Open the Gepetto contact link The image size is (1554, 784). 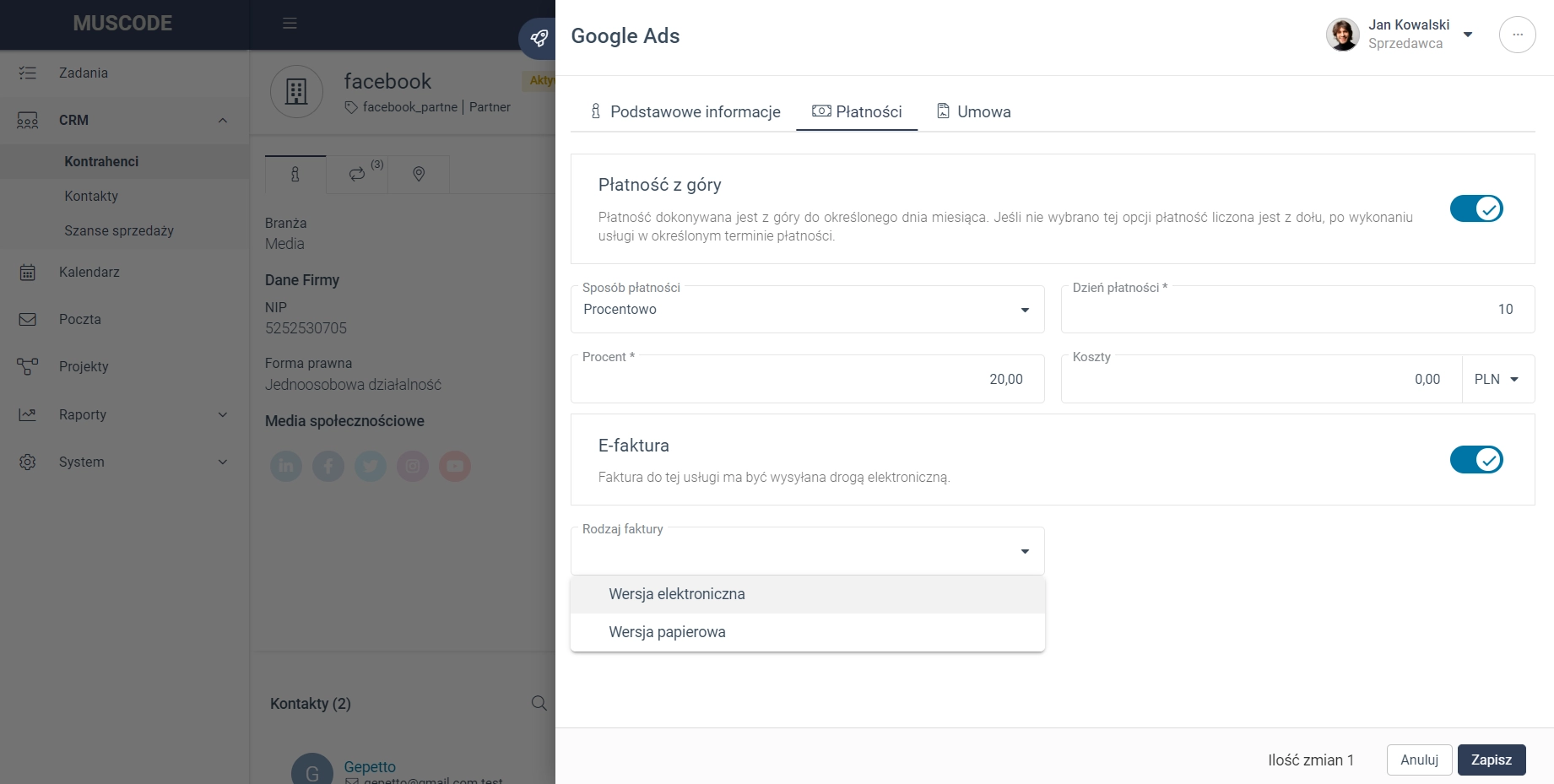pos(370,766)
